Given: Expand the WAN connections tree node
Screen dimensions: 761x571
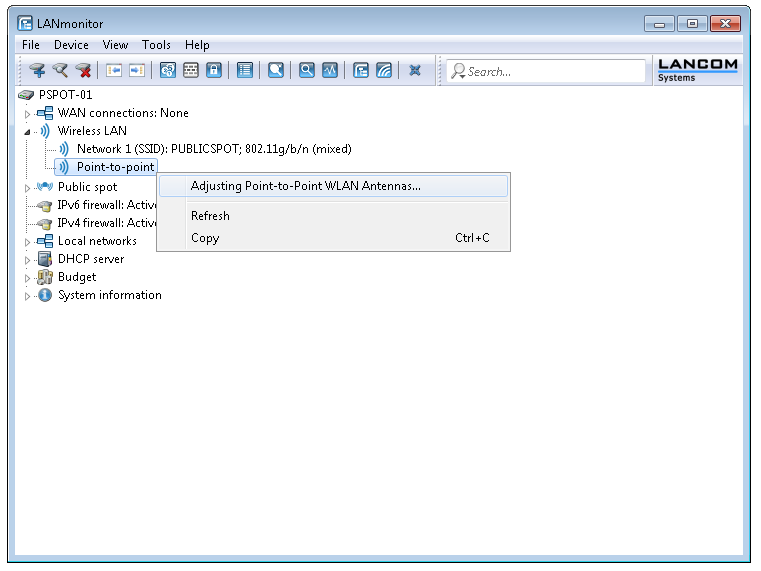Looking at the screenshot, I should (28, 114).
